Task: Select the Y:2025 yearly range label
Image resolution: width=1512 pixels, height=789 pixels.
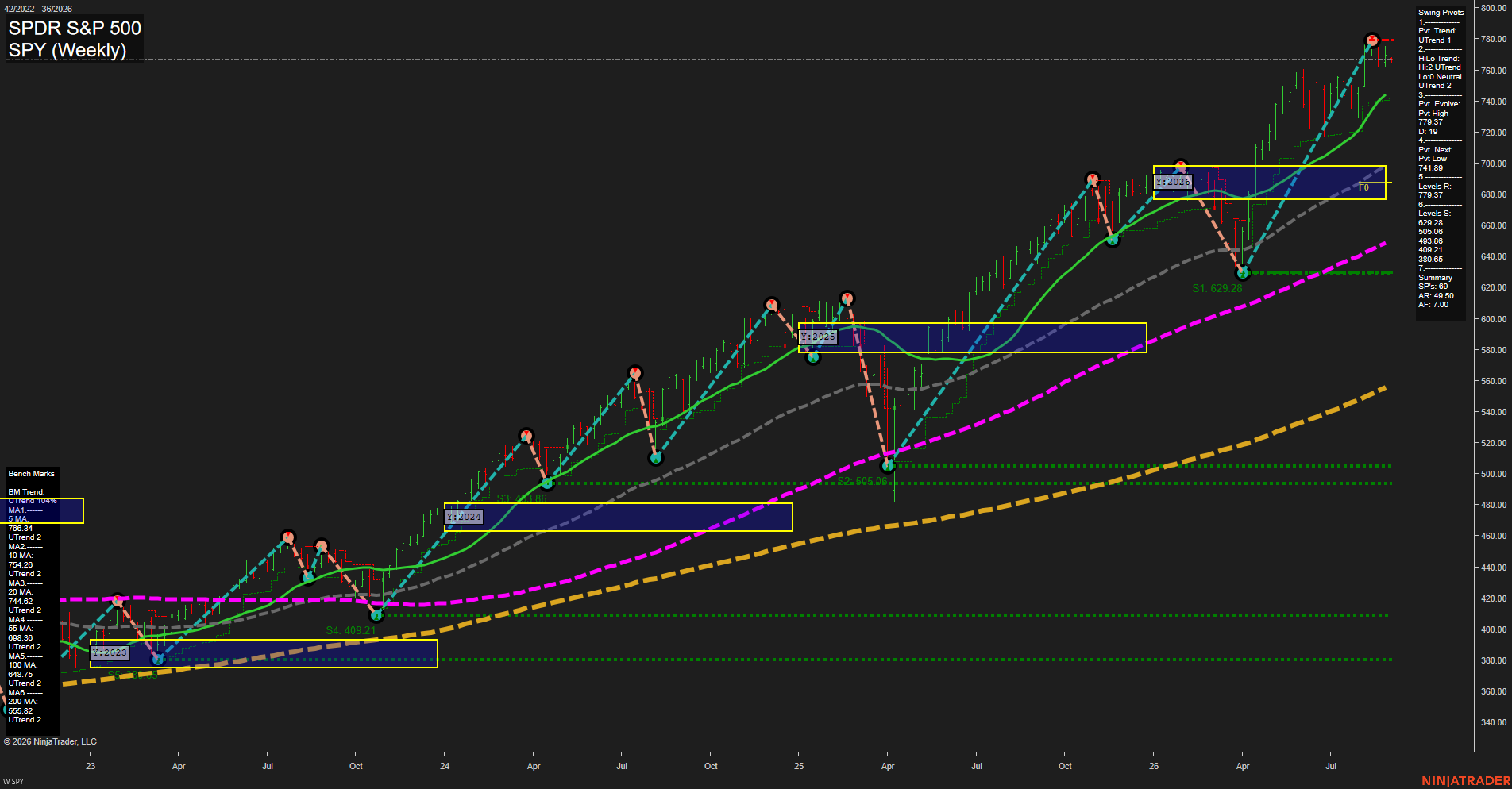Action: [818, 337]
